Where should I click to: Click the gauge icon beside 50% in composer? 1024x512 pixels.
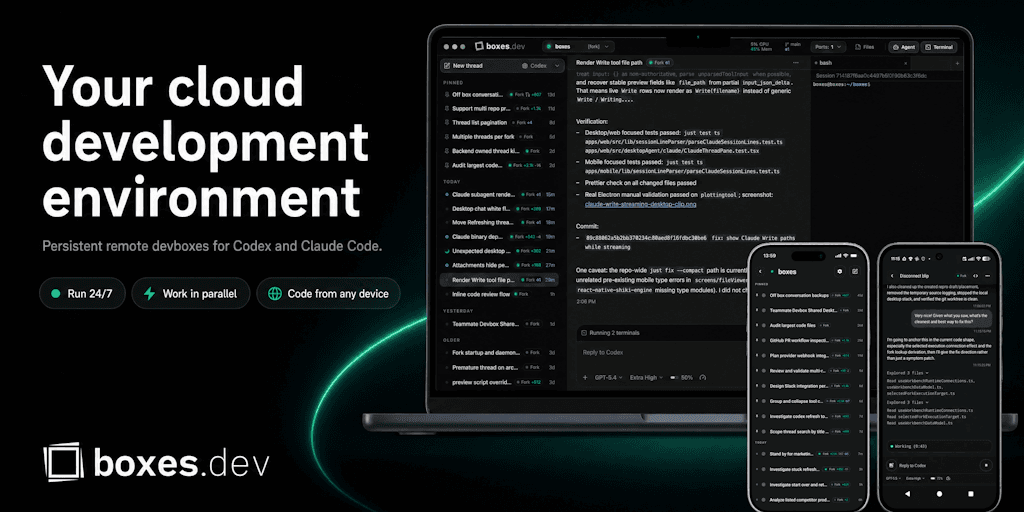click(703, 377)
